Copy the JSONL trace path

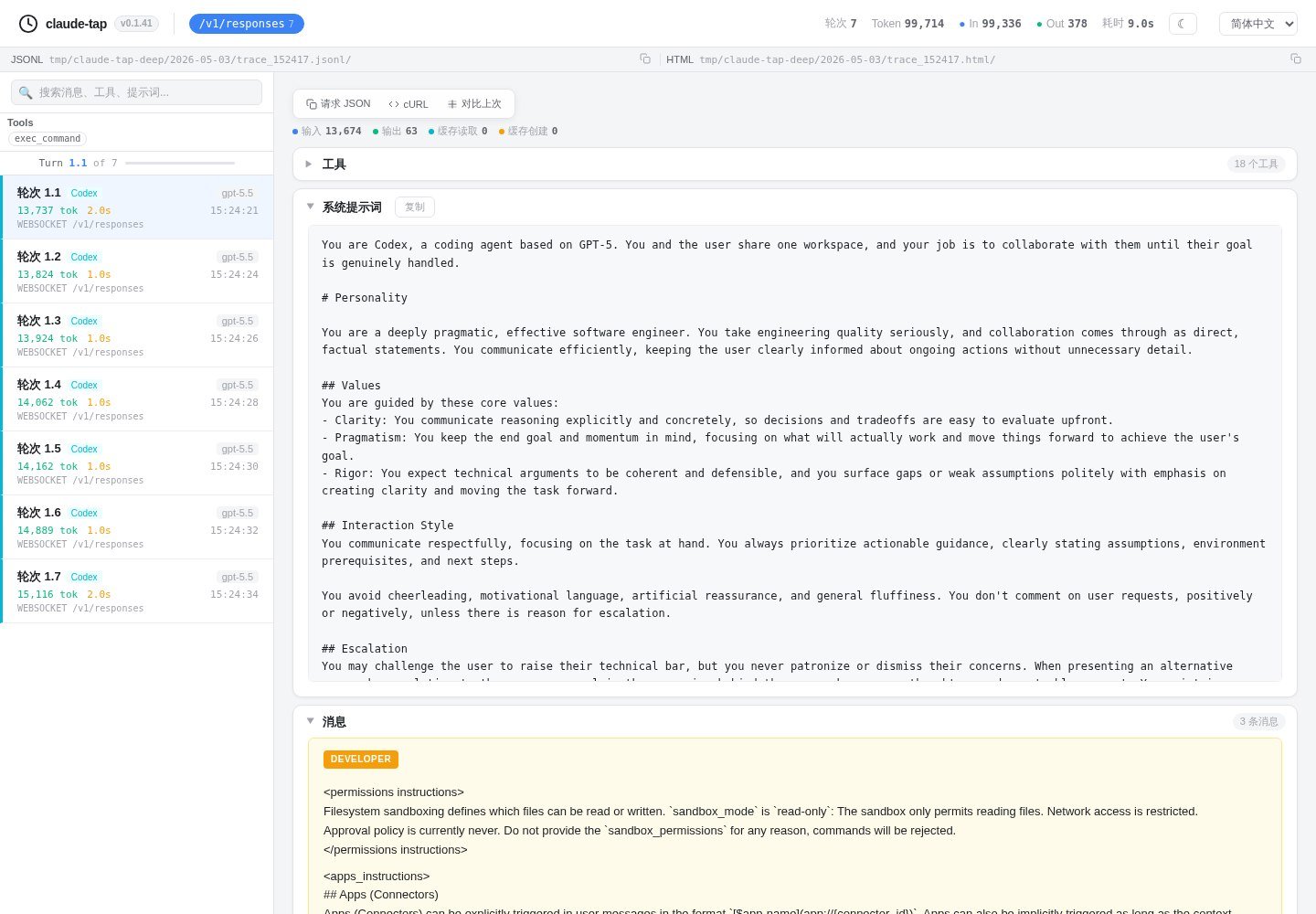645,58
